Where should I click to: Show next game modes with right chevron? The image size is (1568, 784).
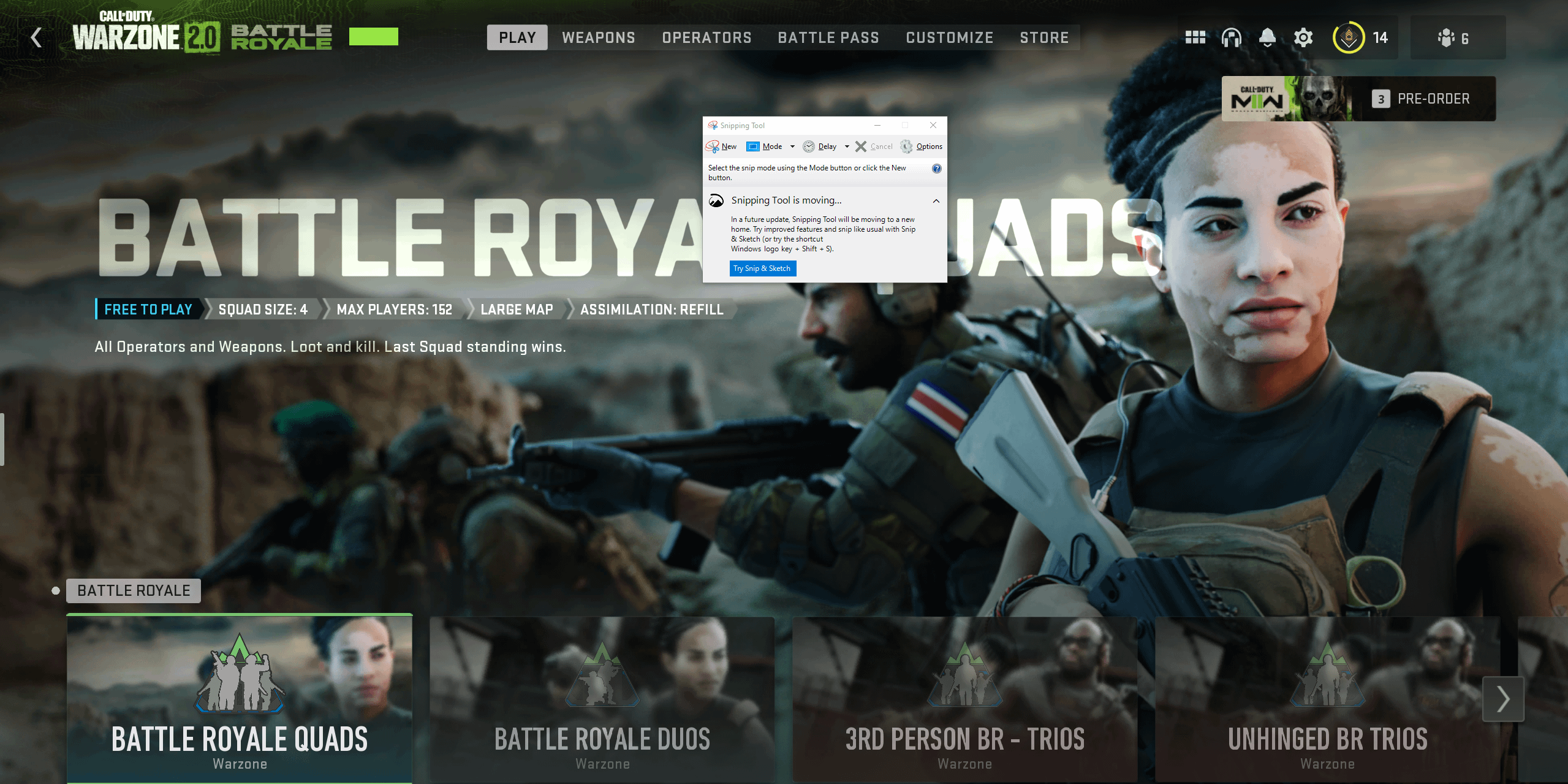point(1502,699)
